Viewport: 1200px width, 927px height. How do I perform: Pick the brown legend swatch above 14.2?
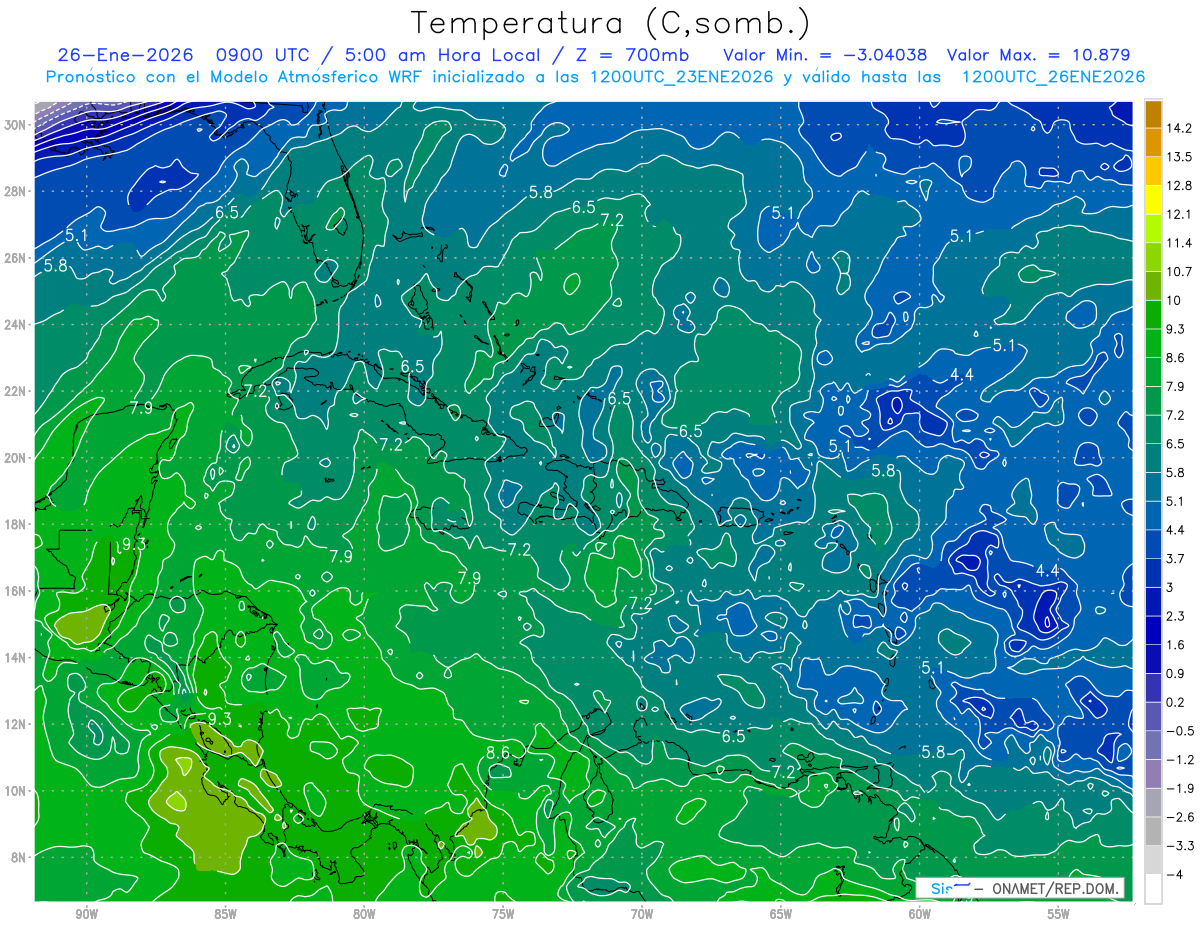tap(1153, 115)
